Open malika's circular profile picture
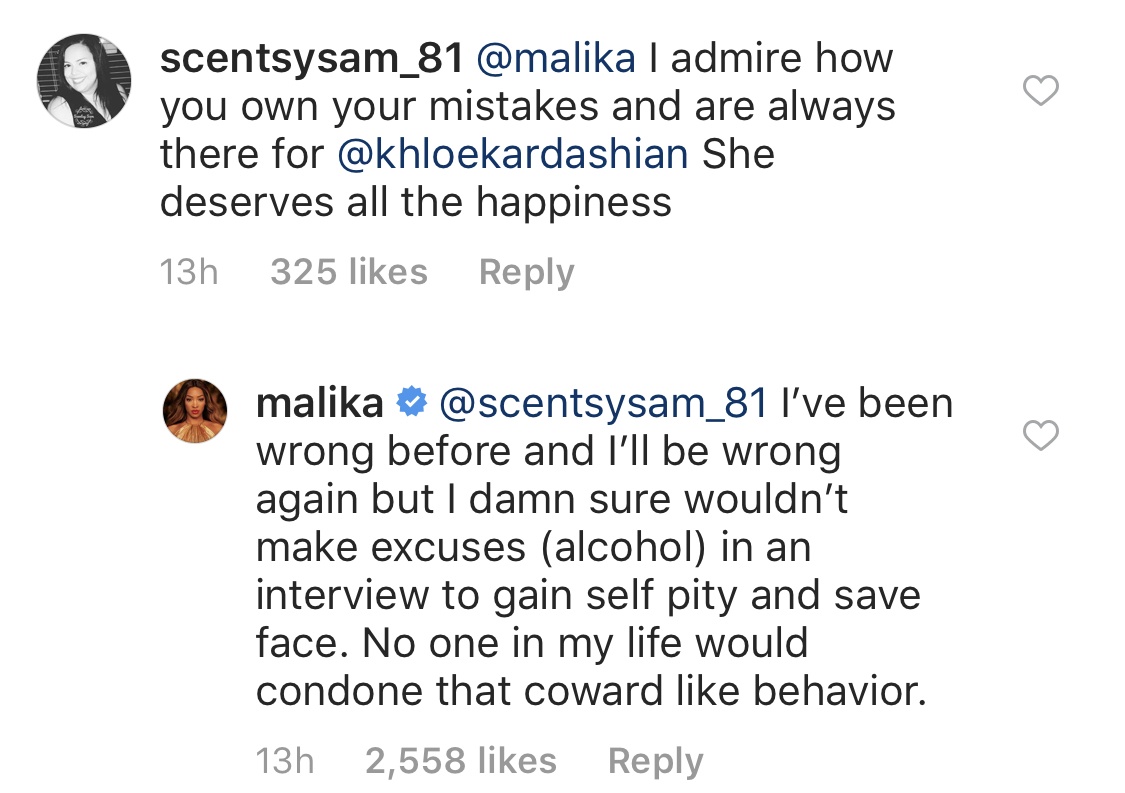1125x793 pixels. click(x=195, y=410)
